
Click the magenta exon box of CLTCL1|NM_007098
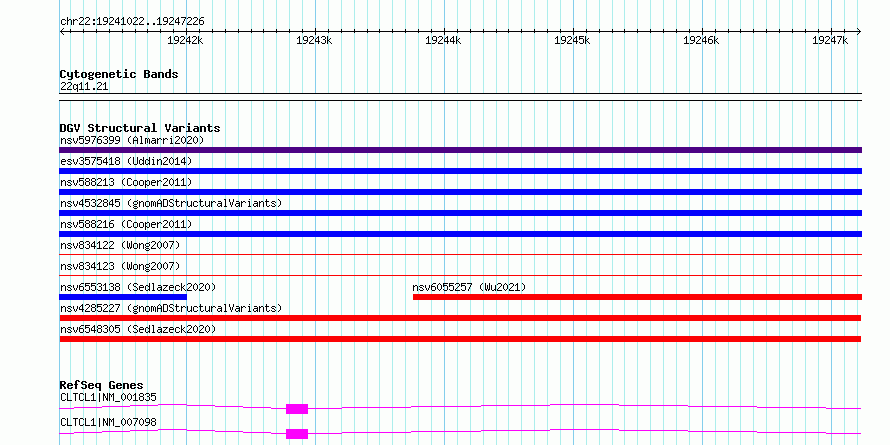click(297, 434)
